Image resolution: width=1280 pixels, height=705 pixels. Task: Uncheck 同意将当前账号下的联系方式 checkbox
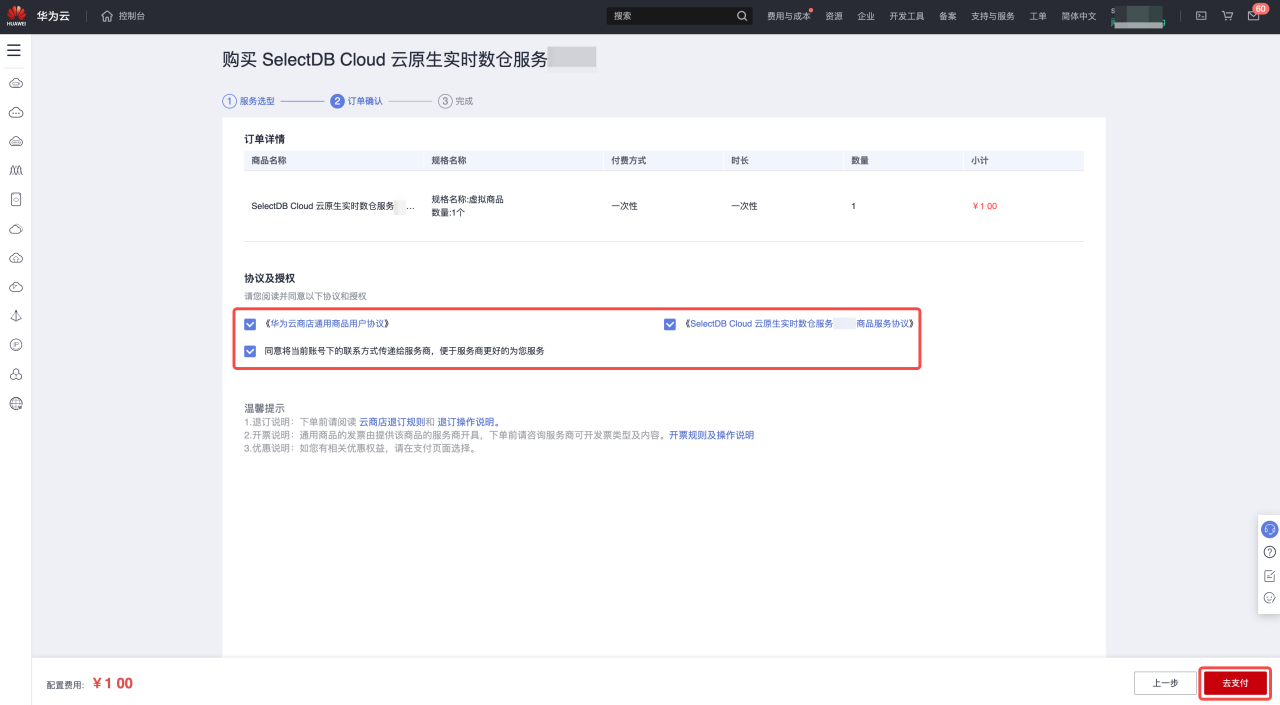click(250, 351)
